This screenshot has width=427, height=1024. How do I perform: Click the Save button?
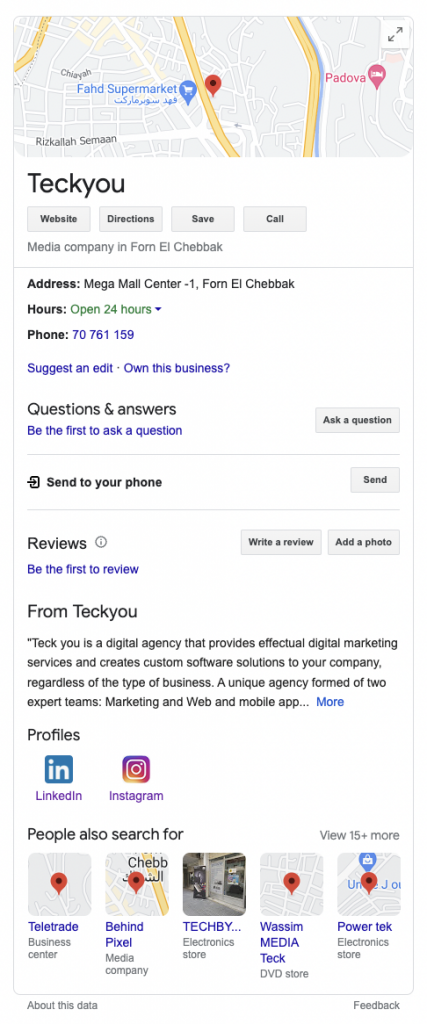tap(202, 219)
